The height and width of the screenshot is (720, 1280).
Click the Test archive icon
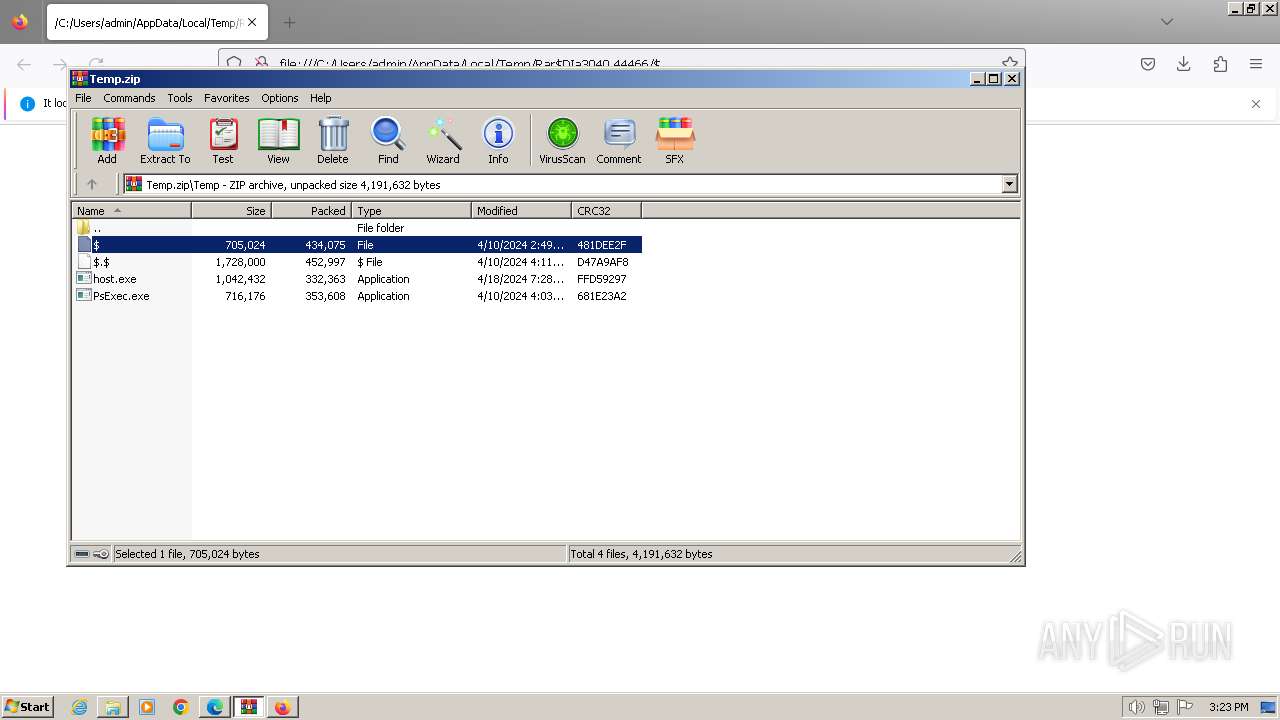tap(223, 140)
